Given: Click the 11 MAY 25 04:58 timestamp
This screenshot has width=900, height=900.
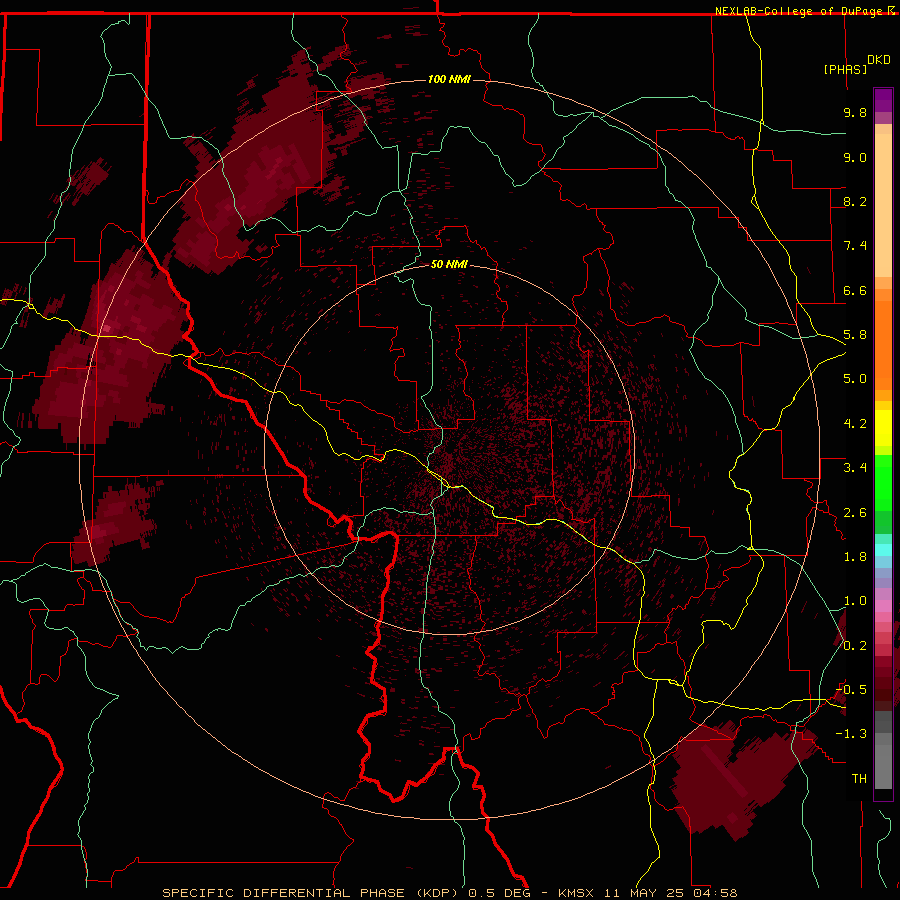Looking at the screenshot, I should pos(670,893).
